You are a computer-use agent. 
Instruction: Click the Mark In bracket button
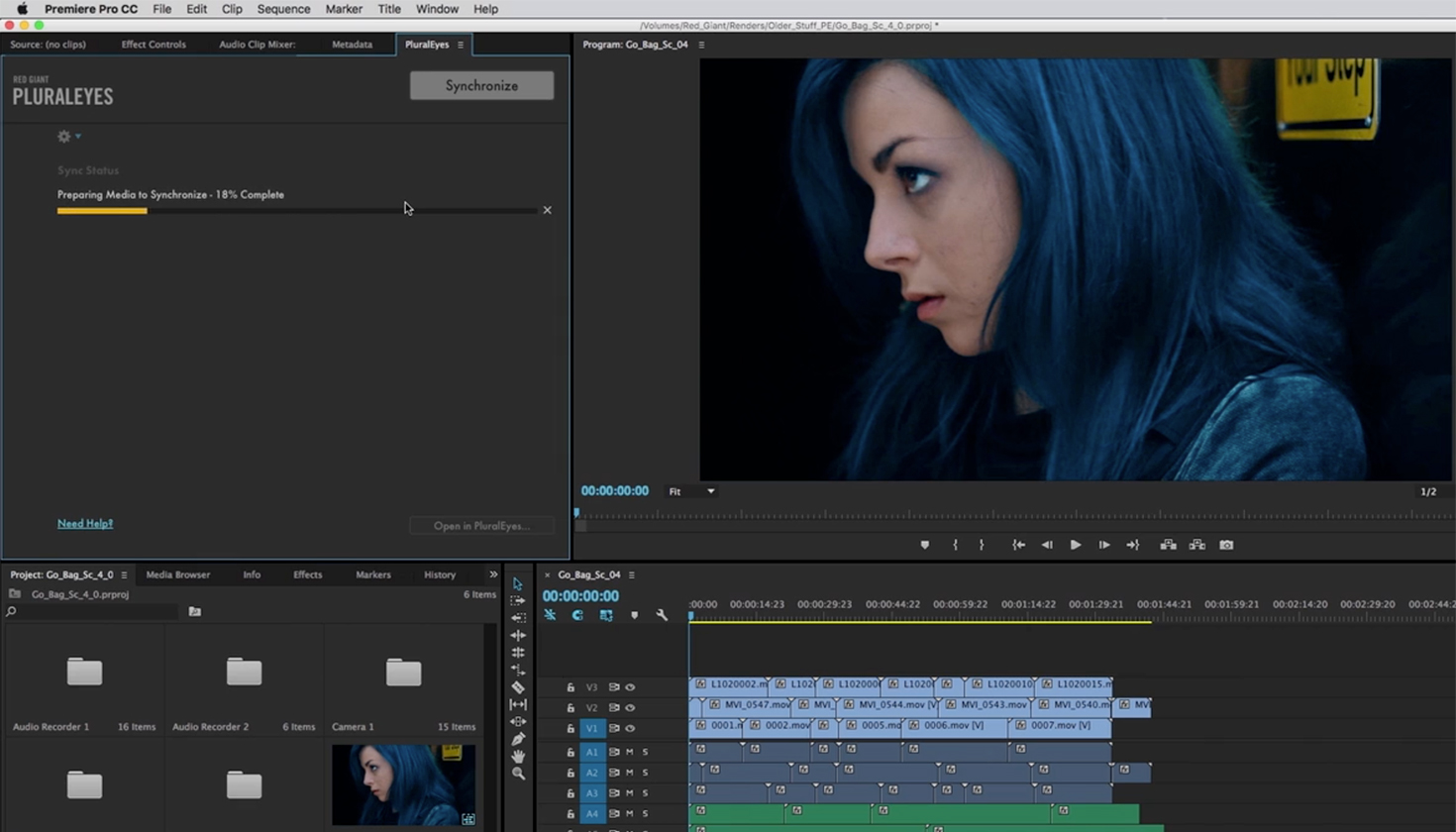coord(955,545)
